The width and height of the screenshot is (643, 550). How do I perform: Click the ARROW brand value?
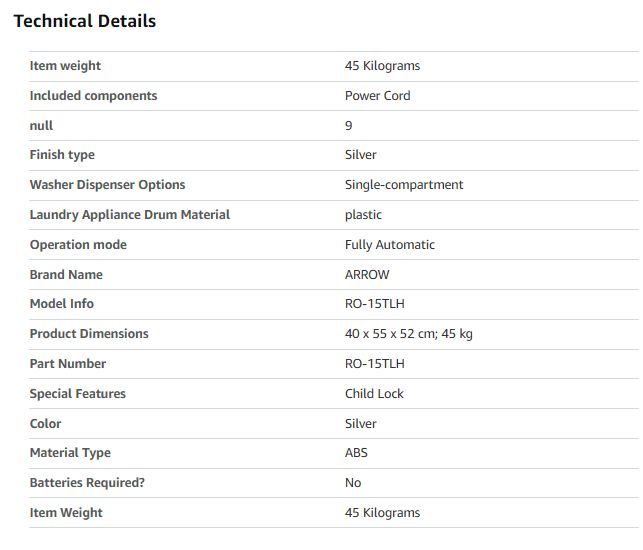tap(367, 275)
